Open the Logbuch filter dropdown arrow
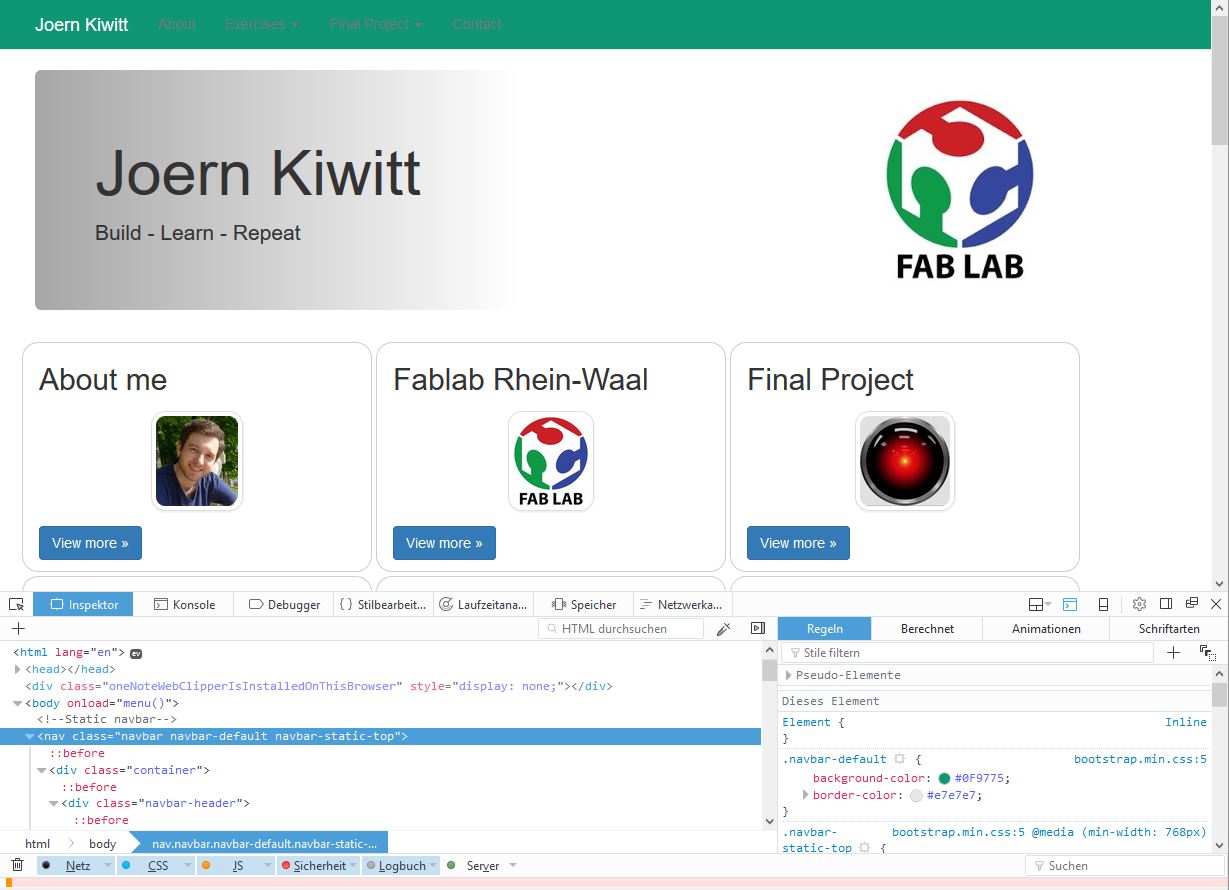The image size is (1229, 890). [x=433, y=865]
